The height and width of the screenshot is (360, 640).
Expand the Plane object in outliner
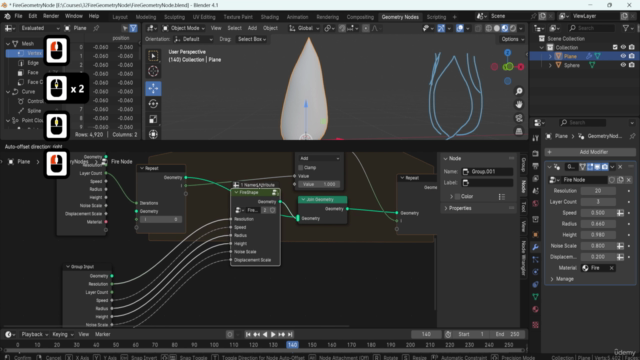click(550, 56)
